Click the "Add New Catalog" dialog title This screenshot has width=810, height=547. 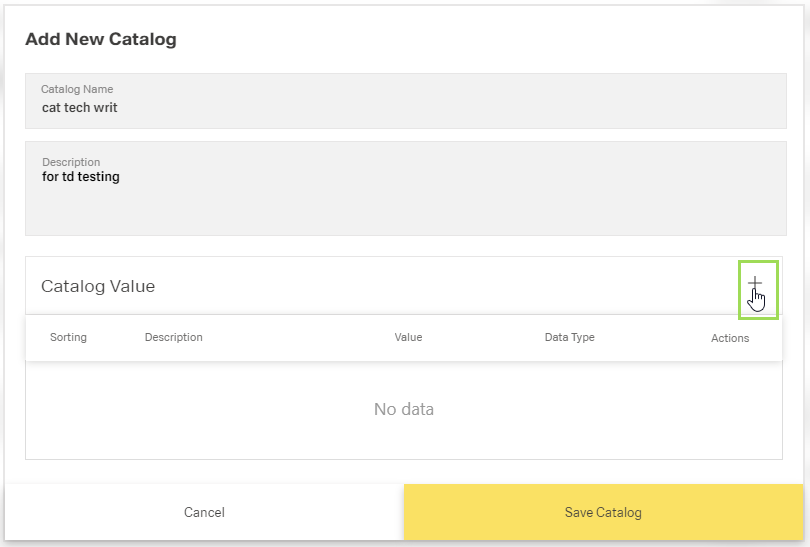[x=100, y=40]
